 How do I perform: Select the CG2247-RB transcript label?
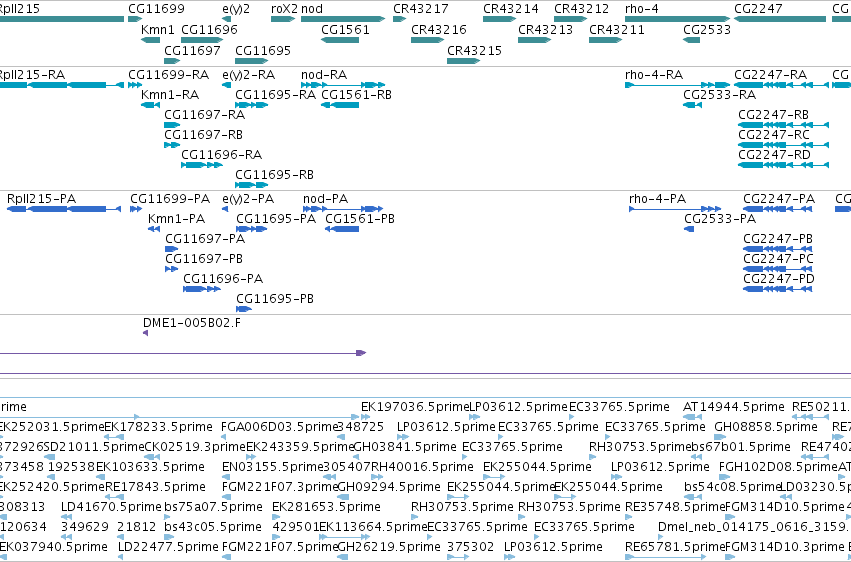coord(773,115)
